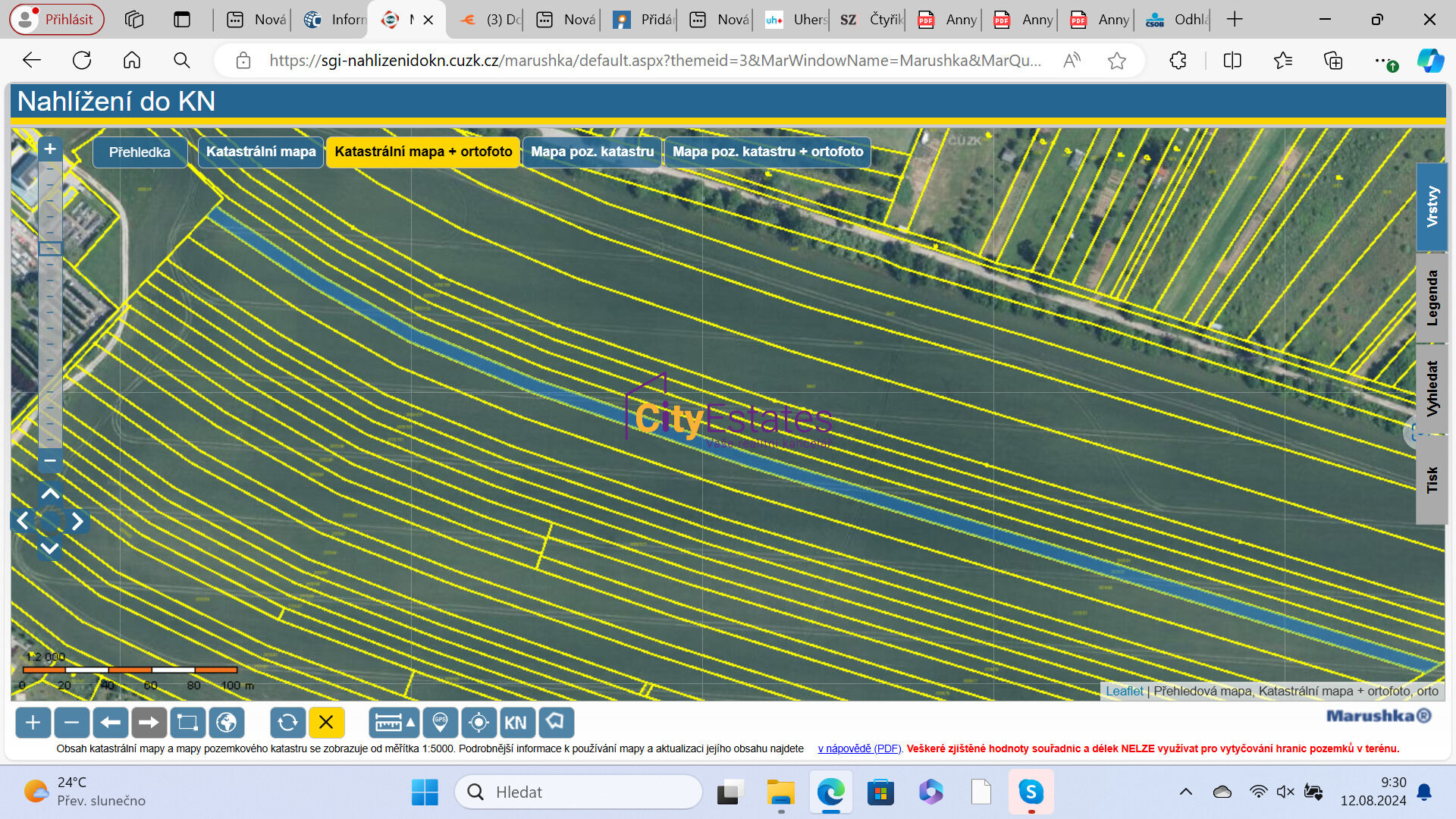
Task: Select Katastrální mapa + ortofoto view
Action: pos(423,152)
